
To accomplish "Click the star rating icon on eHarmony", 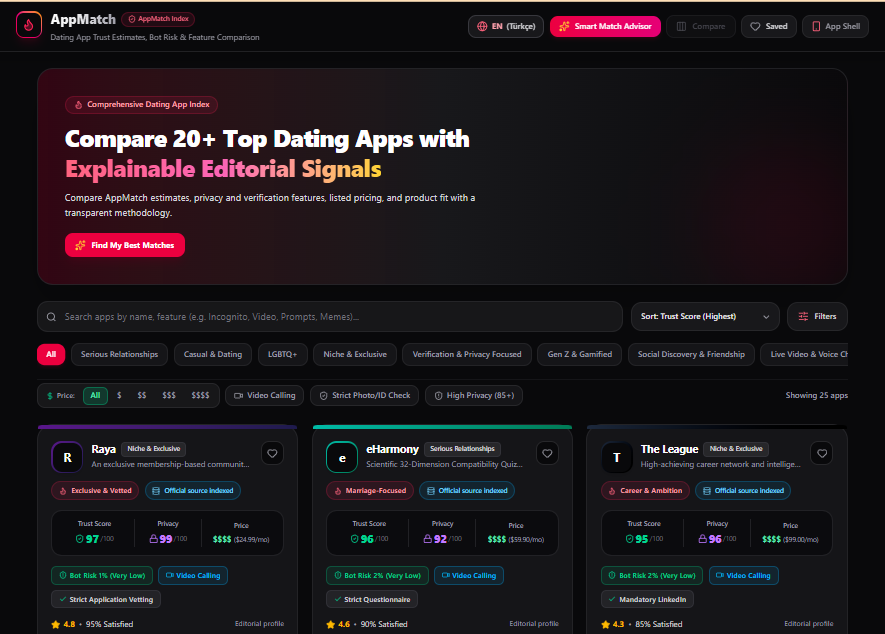I will pyautogui.click(x=331, y=624).
